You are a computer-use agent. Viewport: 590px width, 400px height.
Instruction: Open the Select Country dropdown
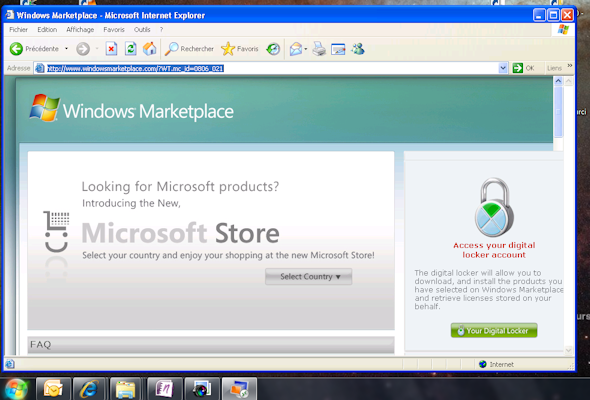click(308, 277)
